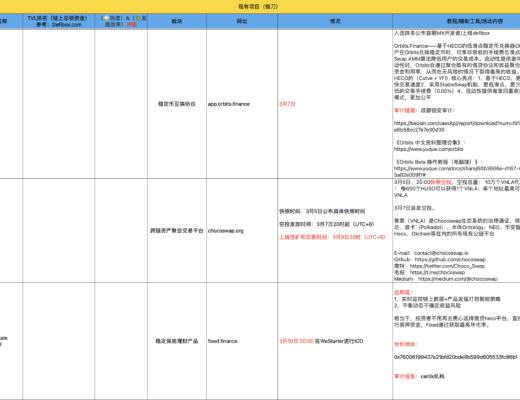Open the www.yuque.com/orbits link
The height and width of the screenshot is (400, 520).
(428, 149)
